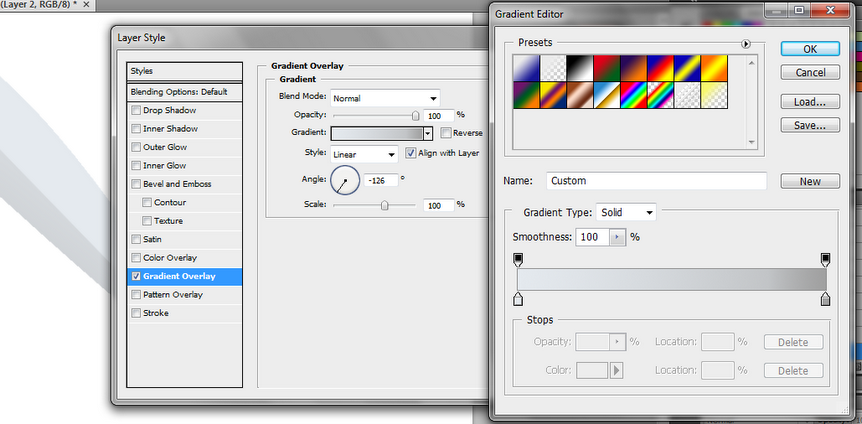Select the red-to-green gradient preset
Screen dimensions: 862x424
click(x=607, y=68)
